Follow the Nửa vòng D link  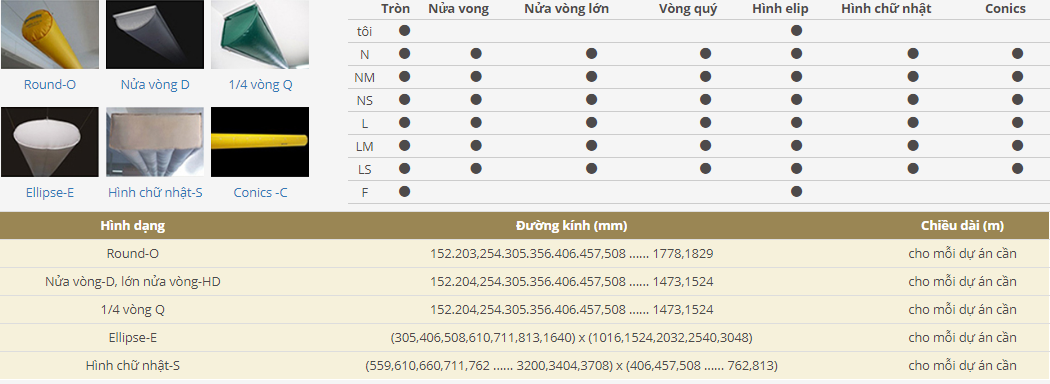155,85
